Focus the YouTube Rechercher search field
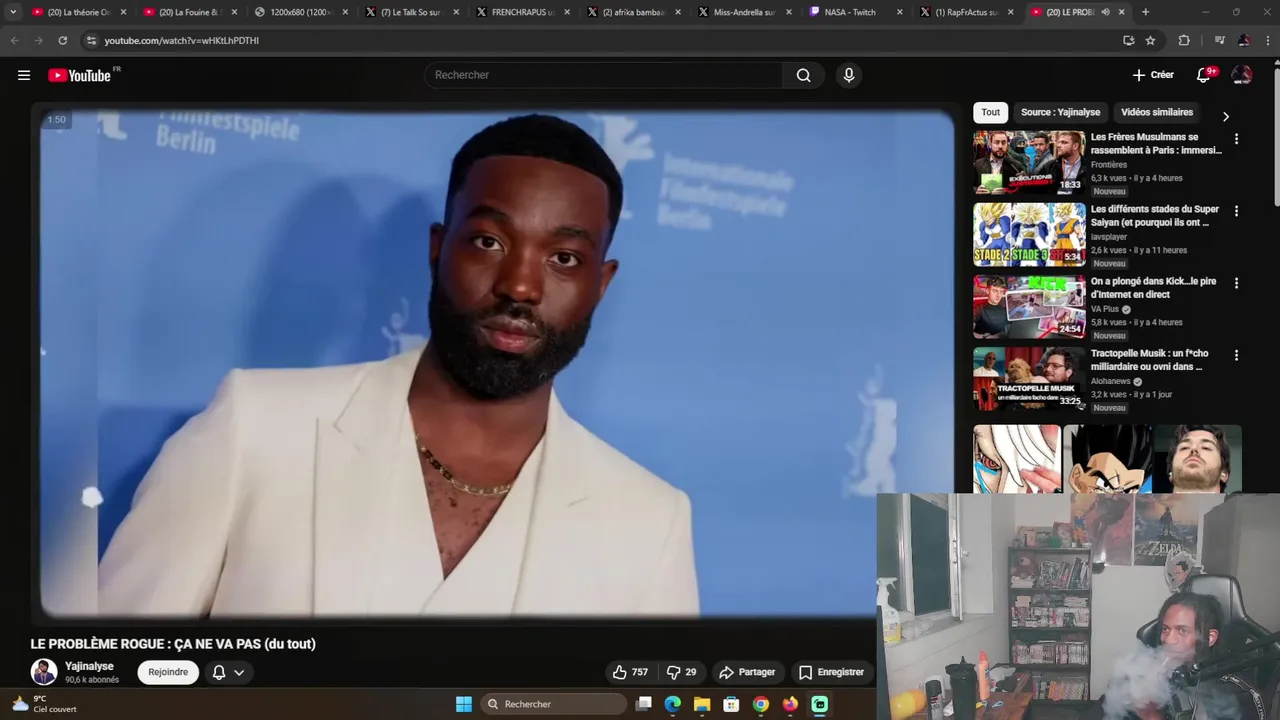 pyautogui.click(x=604, y=75)
